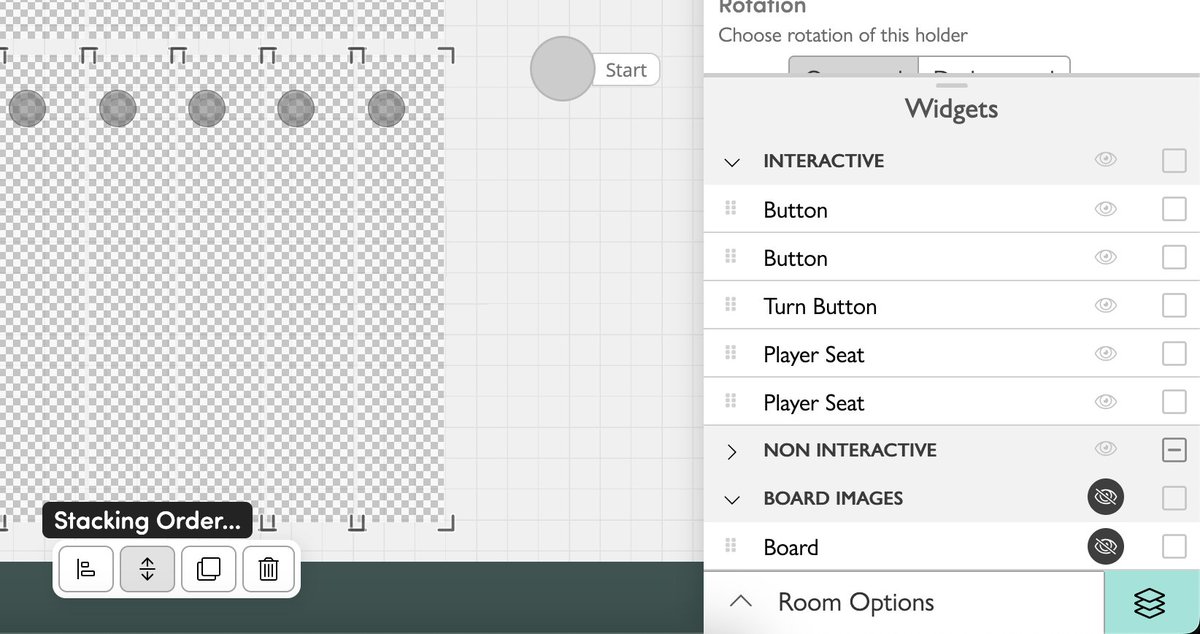Viewport: 1200px width, 634px height.
Task: Collapse the INTERACTIVE group
Action: tap(732, 161)
